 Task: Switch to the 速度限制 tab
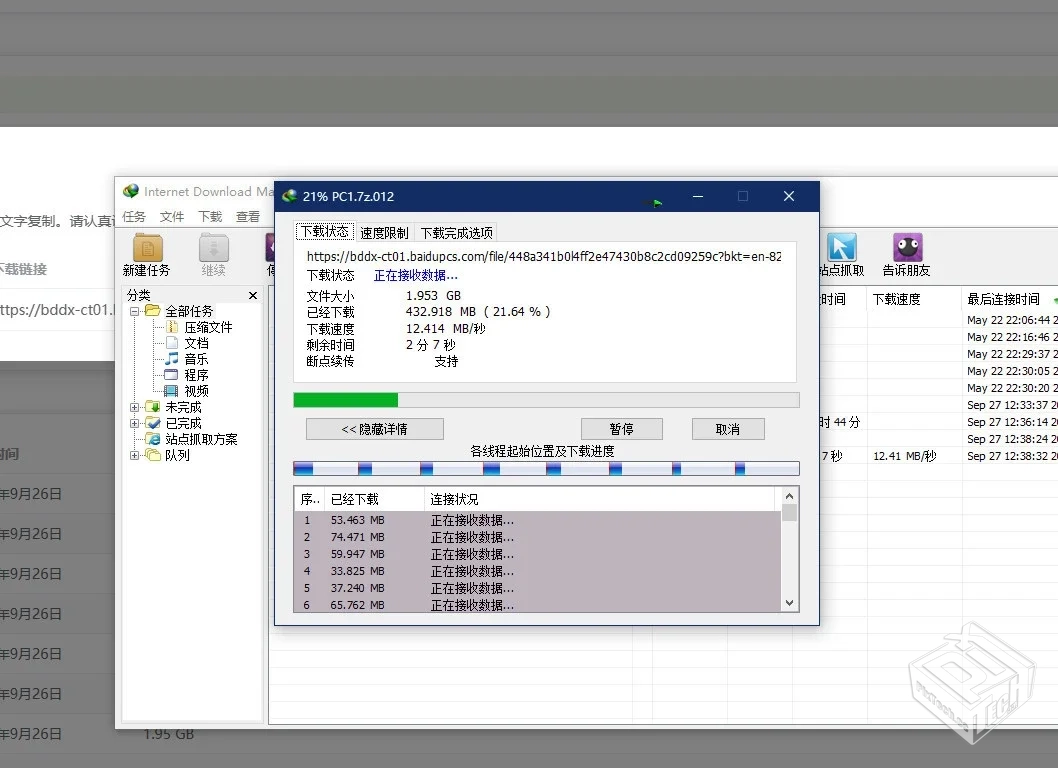(385, 233)
